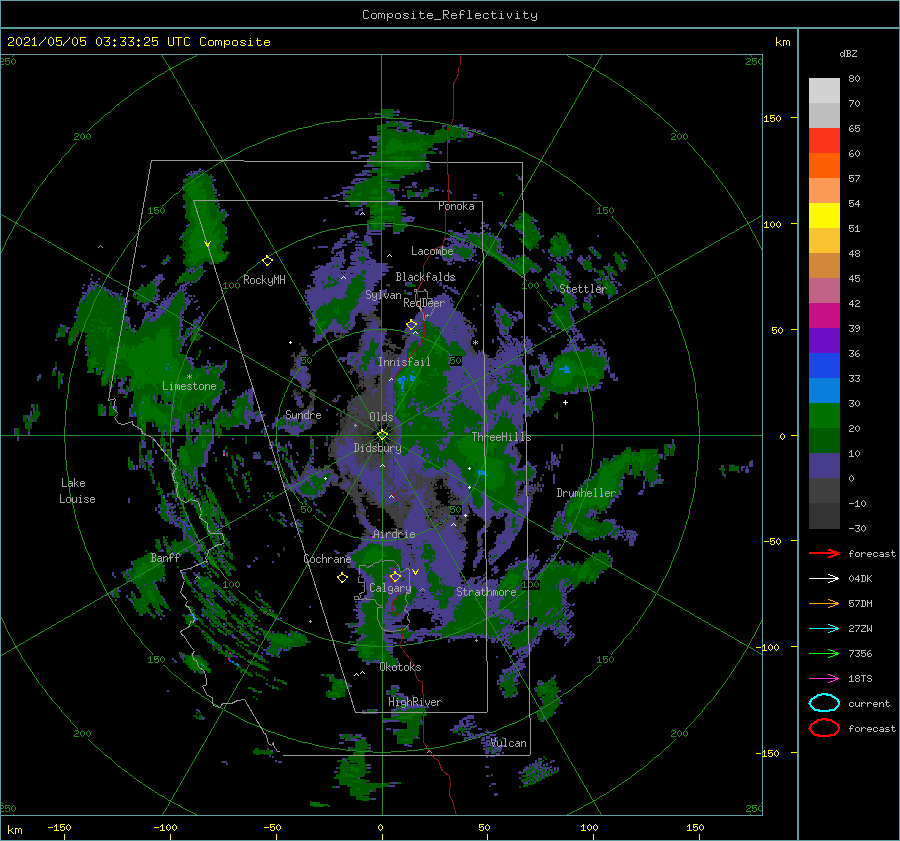Click the ThreeHills city label
Image resolution: width=900 pixels, height=841 pixels.
click(x=502, y=437)
